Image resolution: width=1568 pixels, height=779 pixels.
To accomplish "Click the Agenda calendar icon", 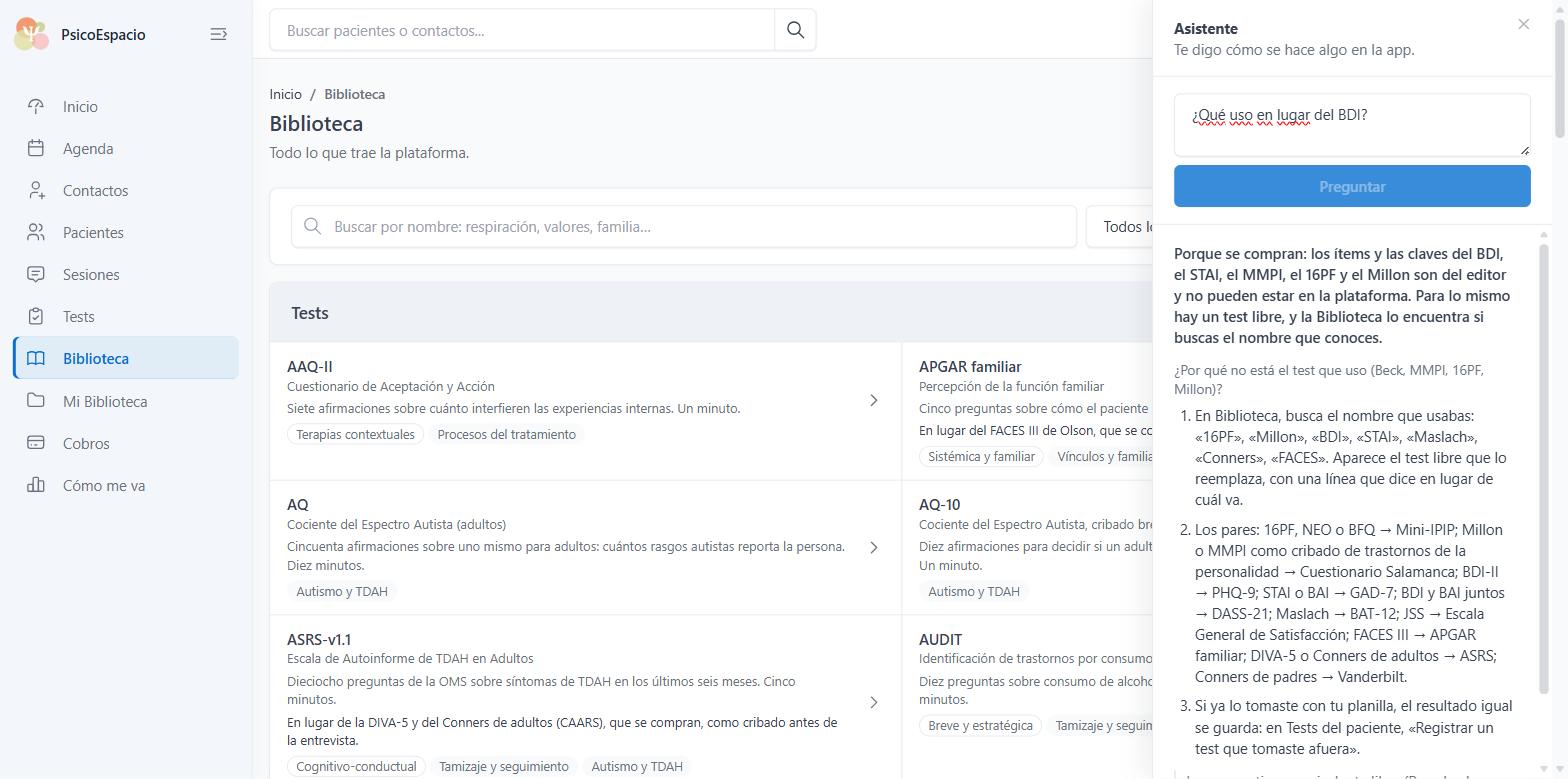I will (x=36, y=148).
